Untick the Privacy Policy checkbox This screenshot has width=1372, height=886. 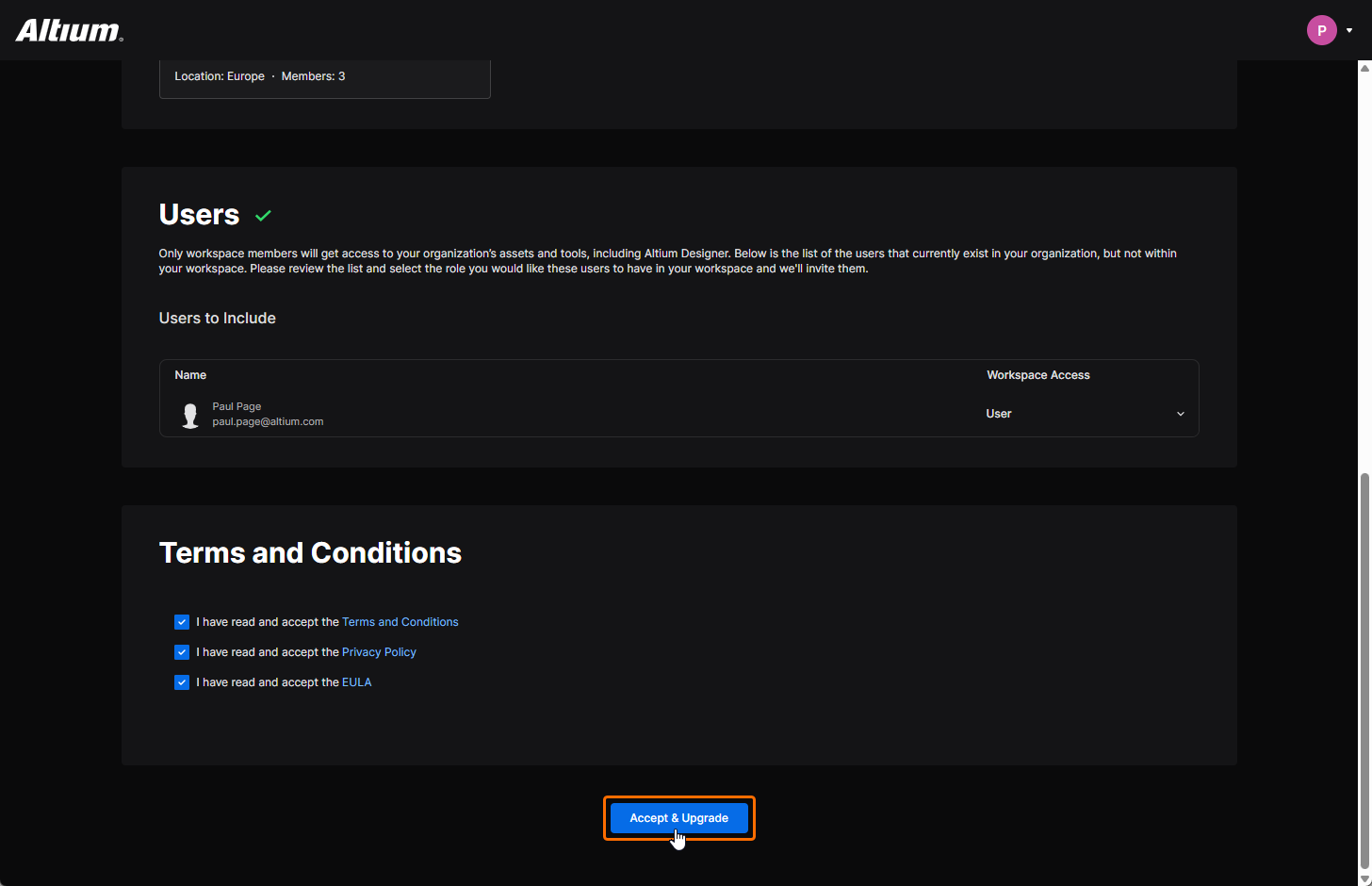click(x=182, y=652)
